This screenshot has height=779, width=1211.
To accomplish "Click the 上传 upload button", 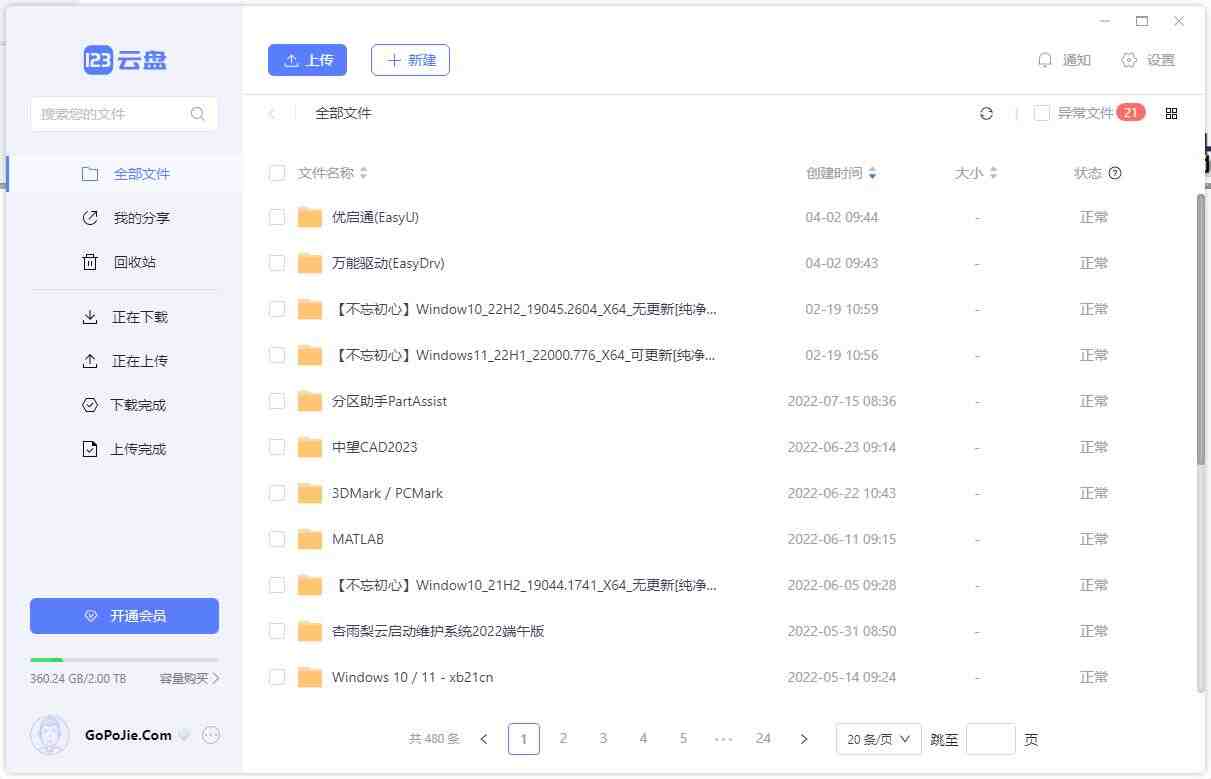I will point(307,60).
